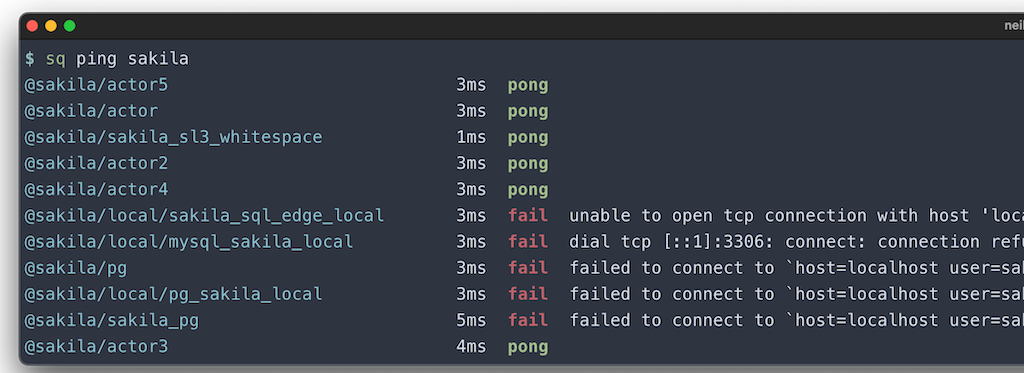The width and height of the screenshot is (1024, 373).
Task: Click the terminal window title bar
Action: pyautogui.click(x=522, y=26)
